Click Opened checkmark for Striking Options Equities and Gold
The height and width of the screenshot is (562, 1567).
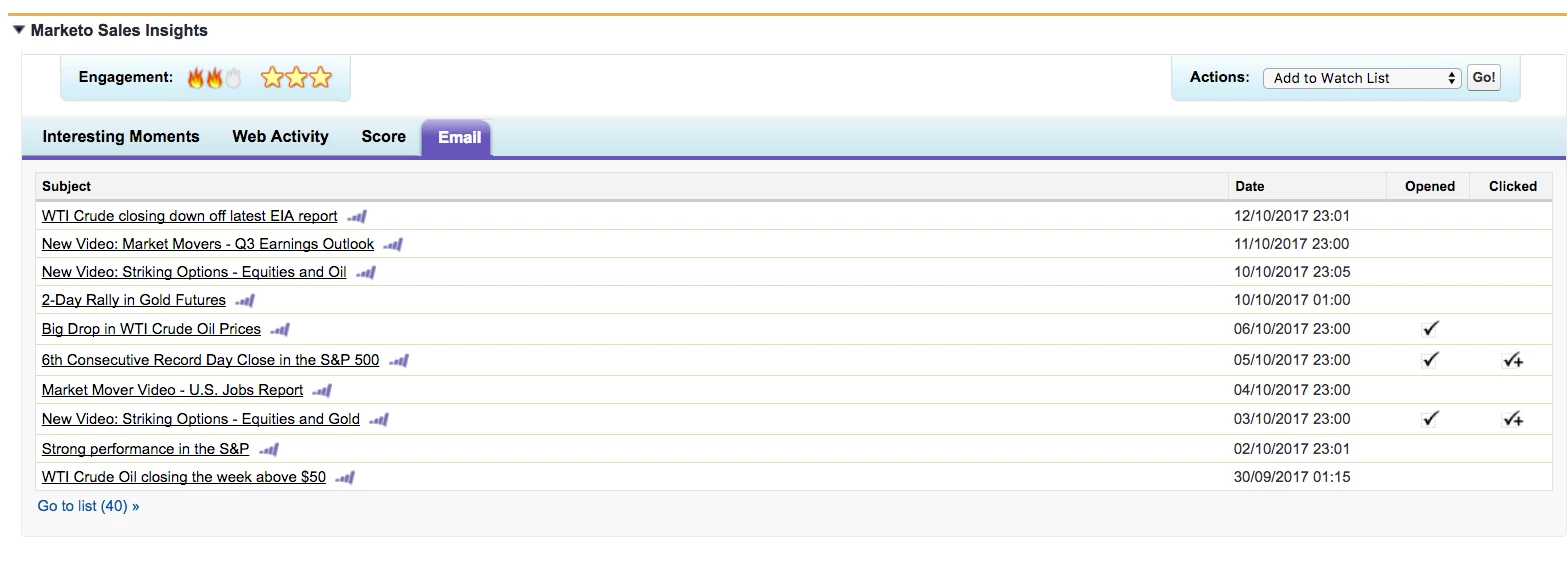pyautogui.click(x=1430, y=419)
